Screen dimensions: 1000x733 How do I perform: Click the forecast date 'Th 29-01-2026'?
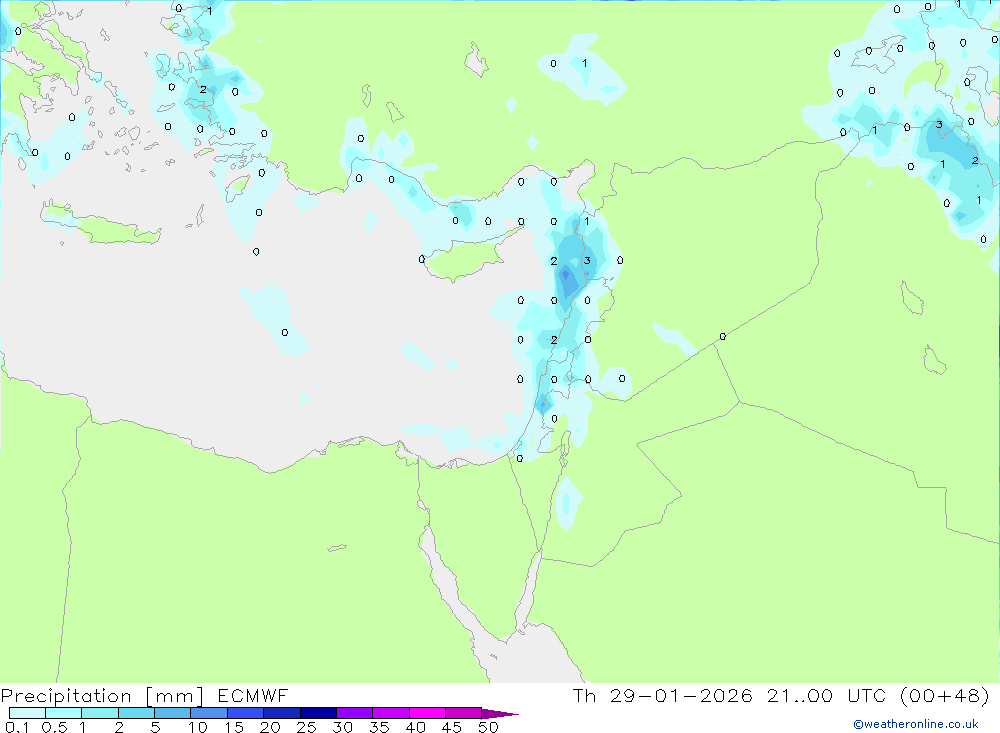[x=663, y=695]
